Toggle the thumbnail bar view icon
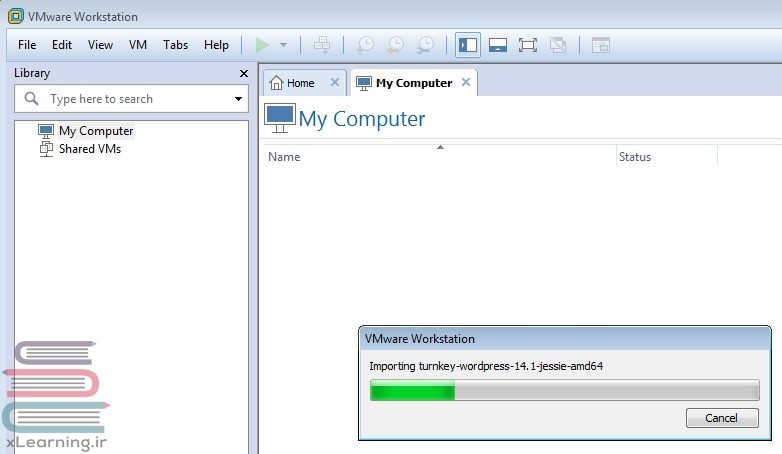Image resolution: width=782 pixels, height=454 pixels. point(498,45)
